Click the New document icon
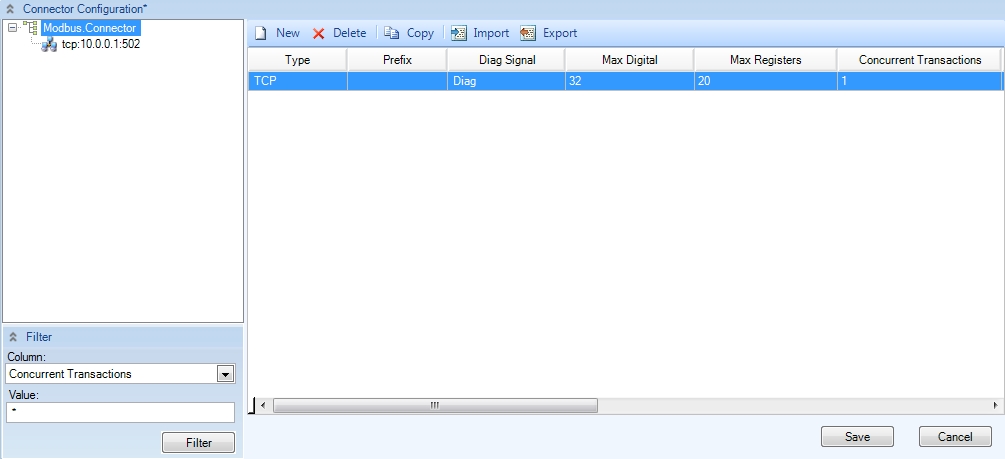This screenshot has height=459, width=1005. [x=261, y=33]
